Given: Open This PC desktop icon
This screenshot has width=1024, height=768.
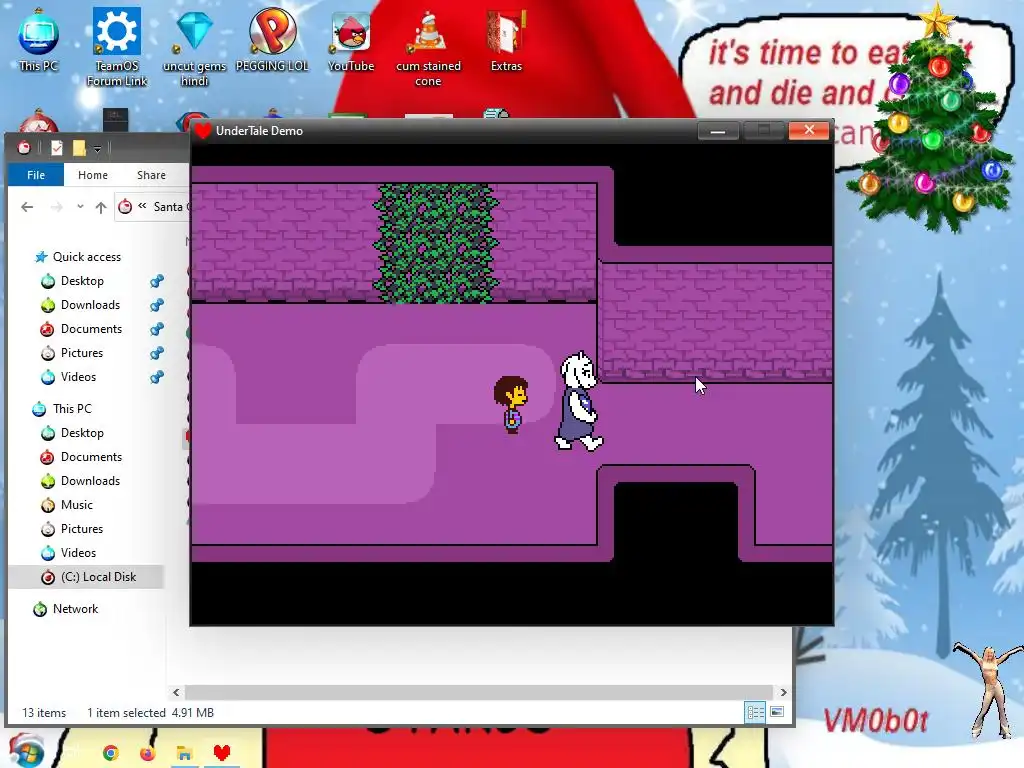Looking at the screenshot, I should [39, 39].
